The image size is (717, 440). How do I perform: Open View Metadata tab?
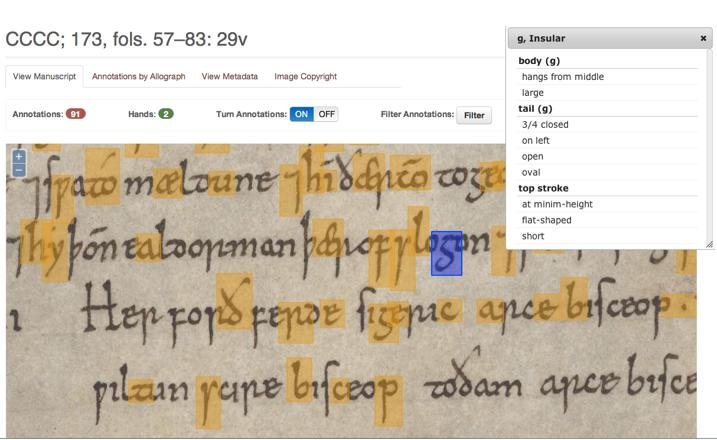230,76
